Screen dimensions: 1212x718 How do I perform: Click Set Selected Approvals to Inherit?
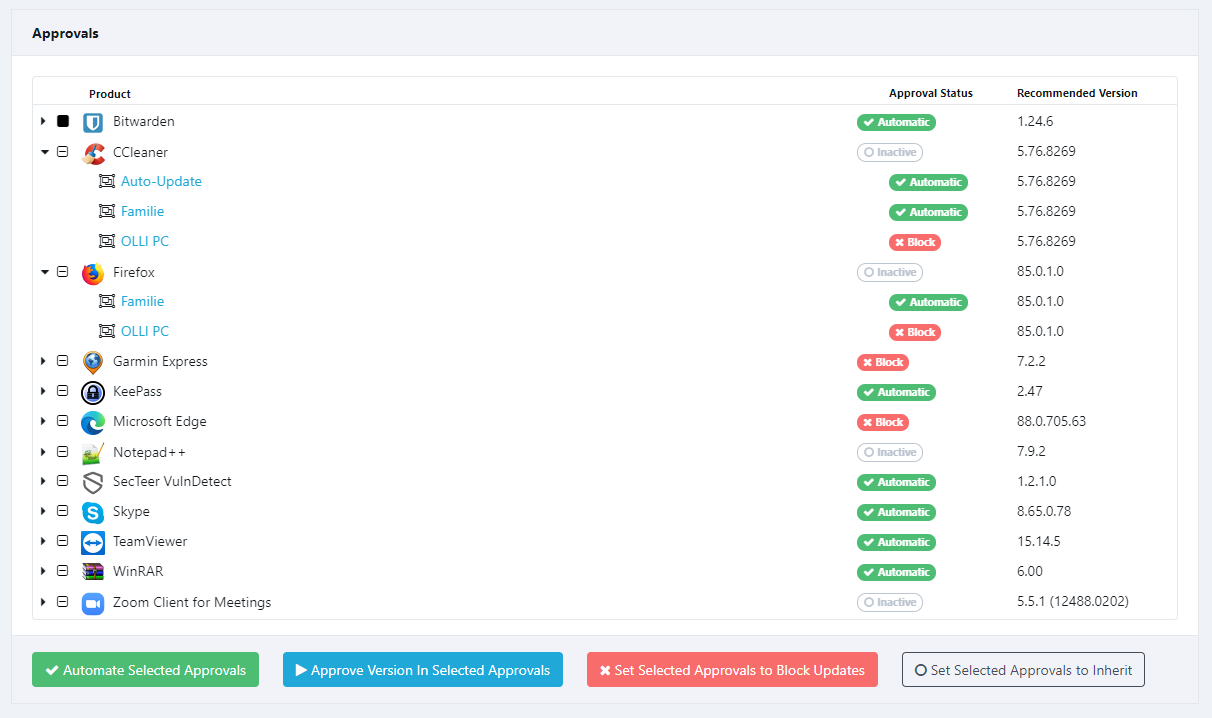coord(1023,670)
